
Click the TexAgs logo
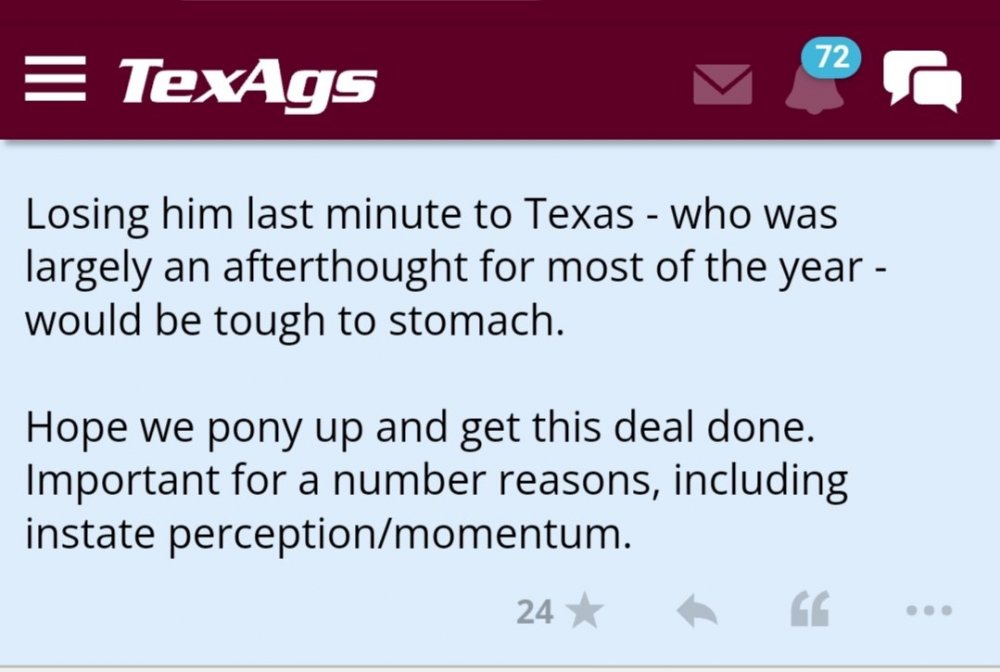coord(248,81)
